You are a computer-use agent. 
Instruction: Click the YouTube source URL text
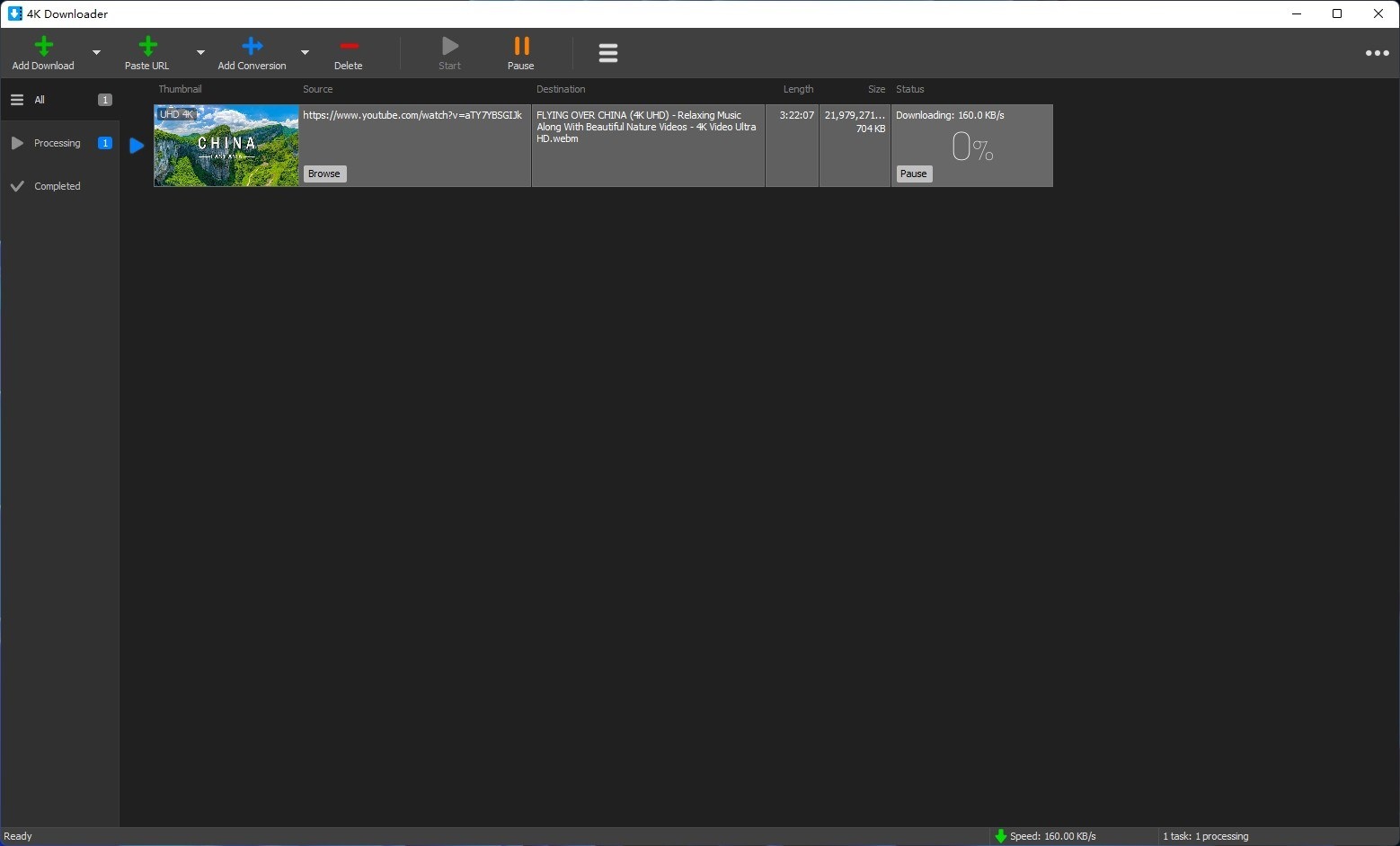[x=412, y=115]
